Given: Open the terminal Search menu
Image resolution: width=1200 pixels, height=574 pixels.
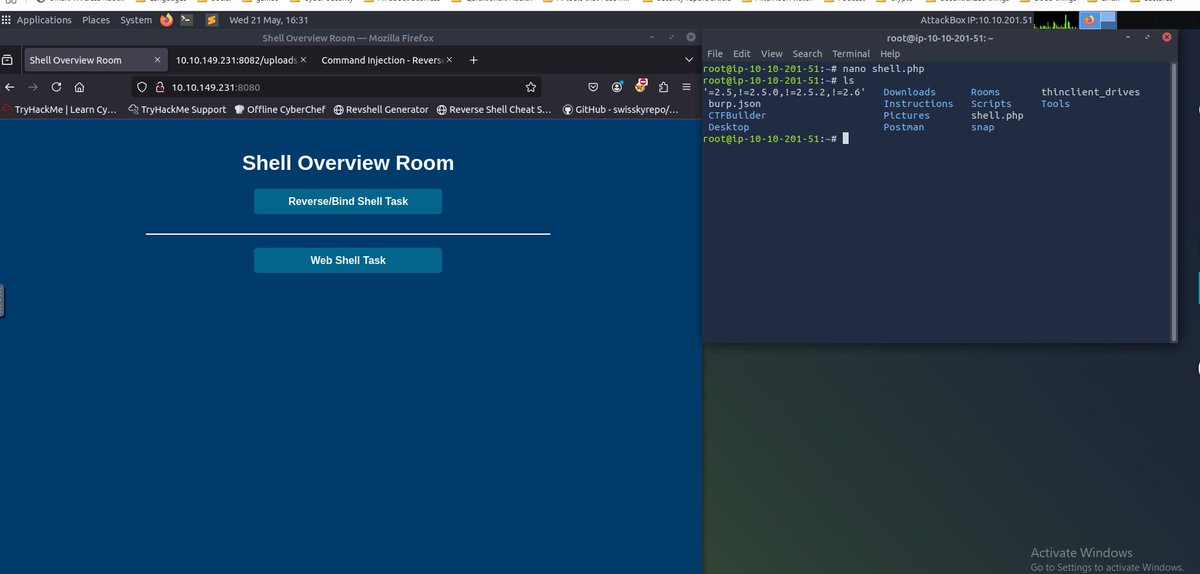Looking at the screenshot, I should [x=807, y=54].
